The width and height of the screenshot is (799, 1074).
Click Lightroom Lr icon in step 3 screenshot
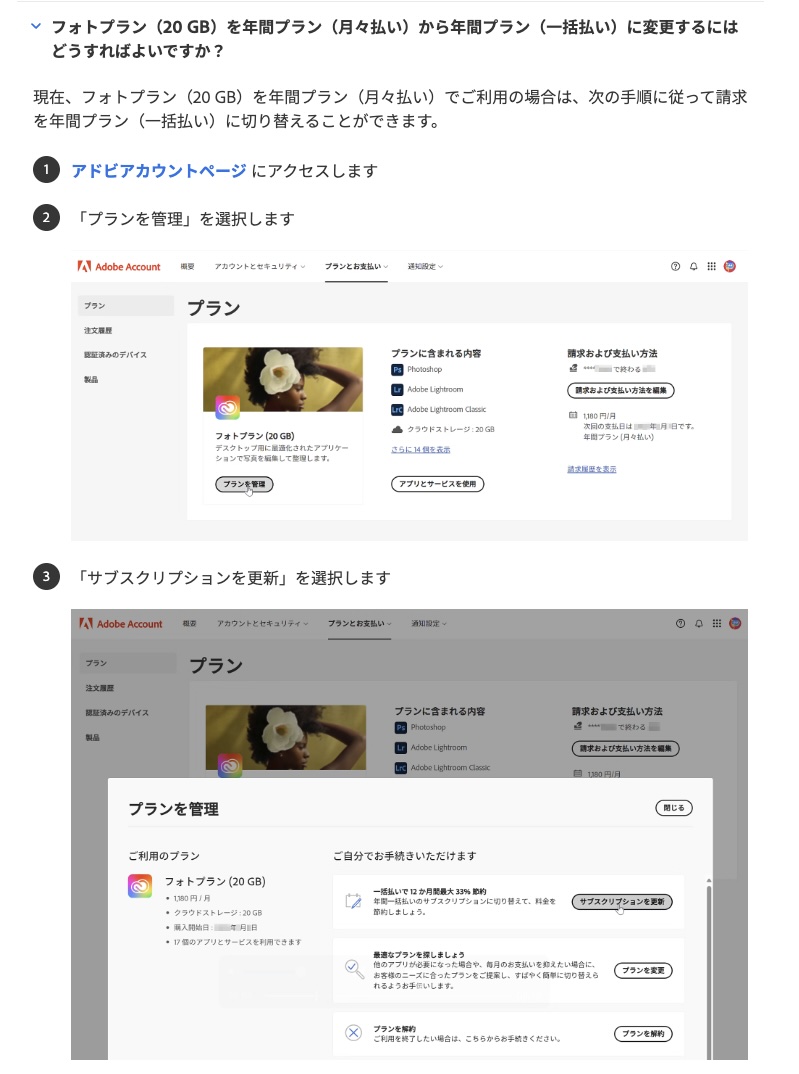[x=401, y=748]
